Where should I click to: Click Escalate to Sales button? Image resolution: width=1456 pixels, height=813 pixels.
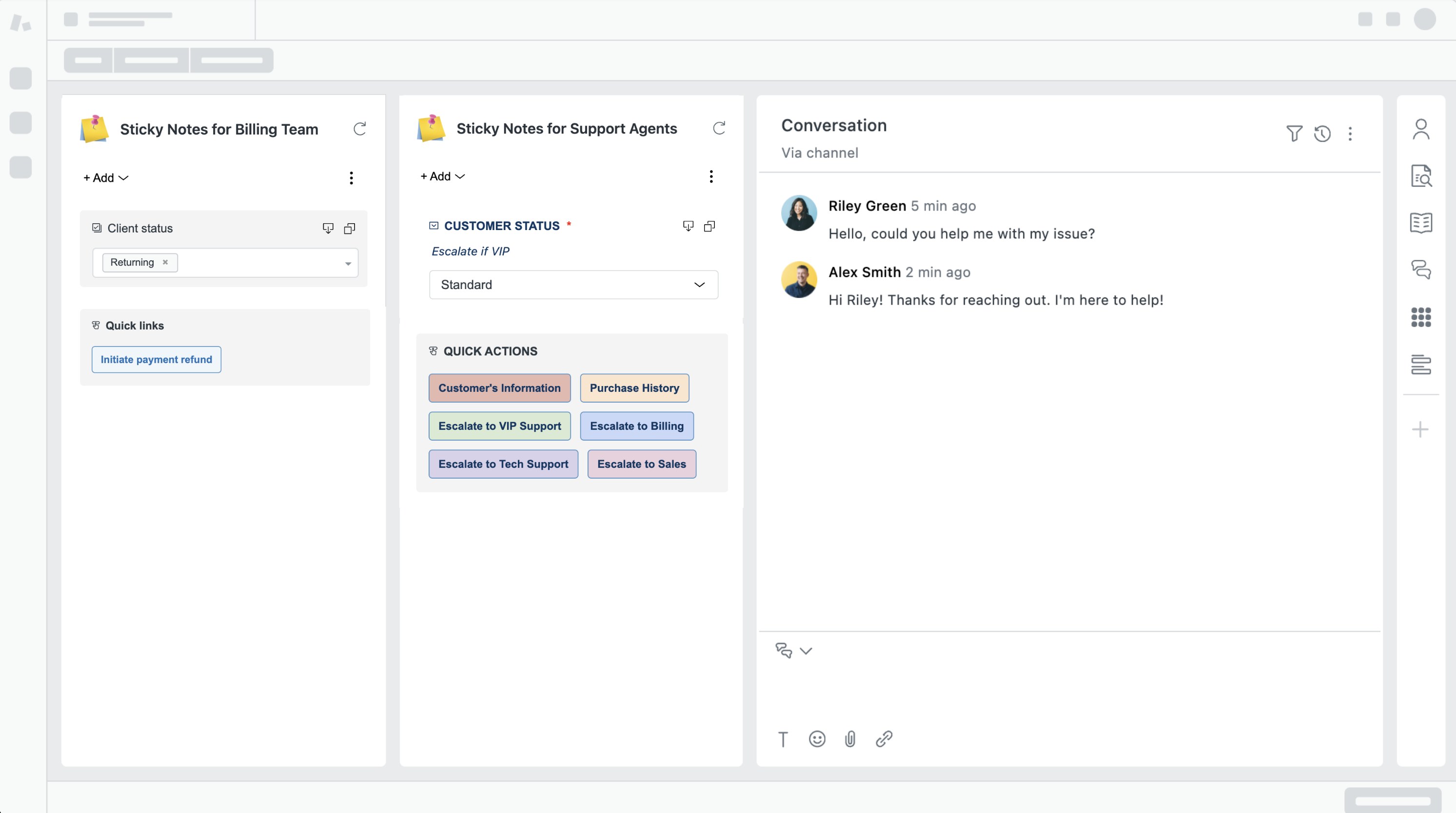coord(642,464)
